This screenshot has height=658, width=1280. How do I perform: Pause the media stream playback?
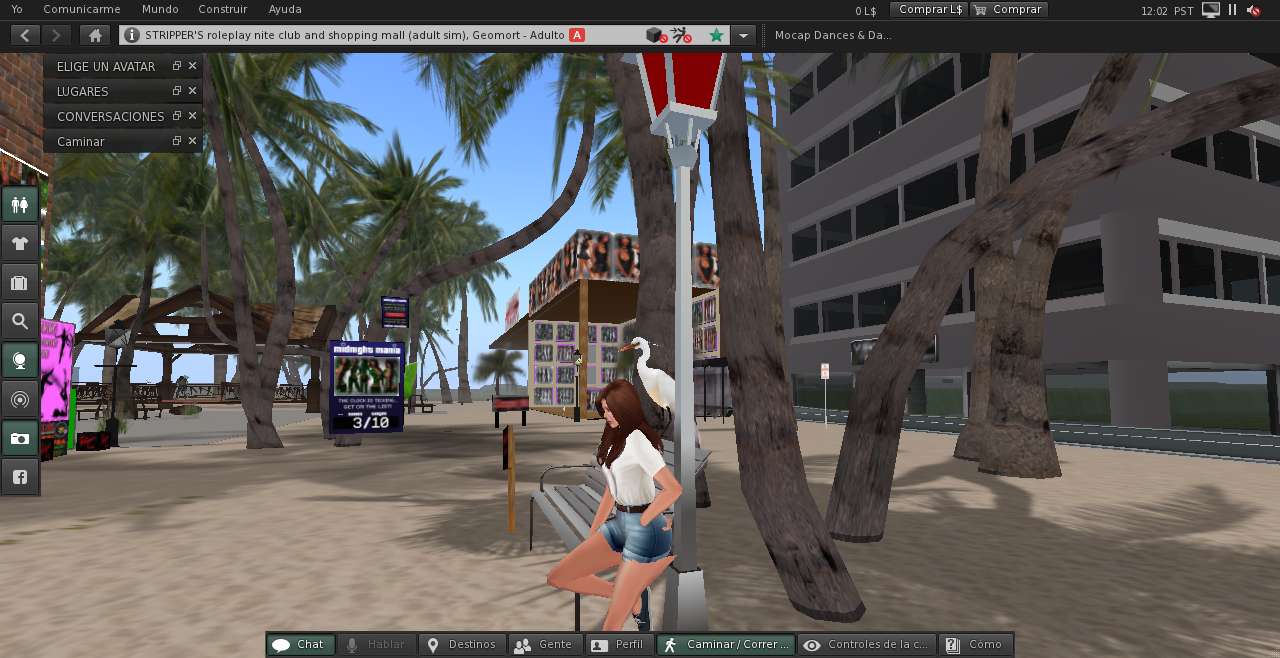point(1232,10)
